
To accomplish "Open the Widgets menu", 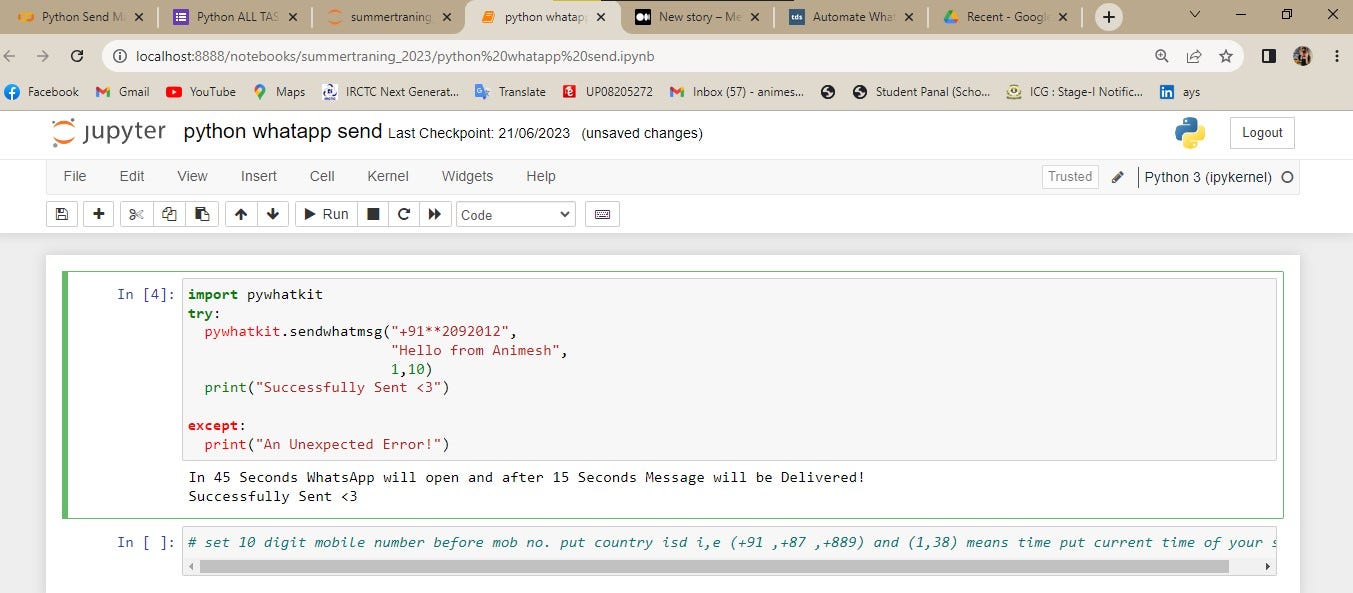I will [466, 176].
